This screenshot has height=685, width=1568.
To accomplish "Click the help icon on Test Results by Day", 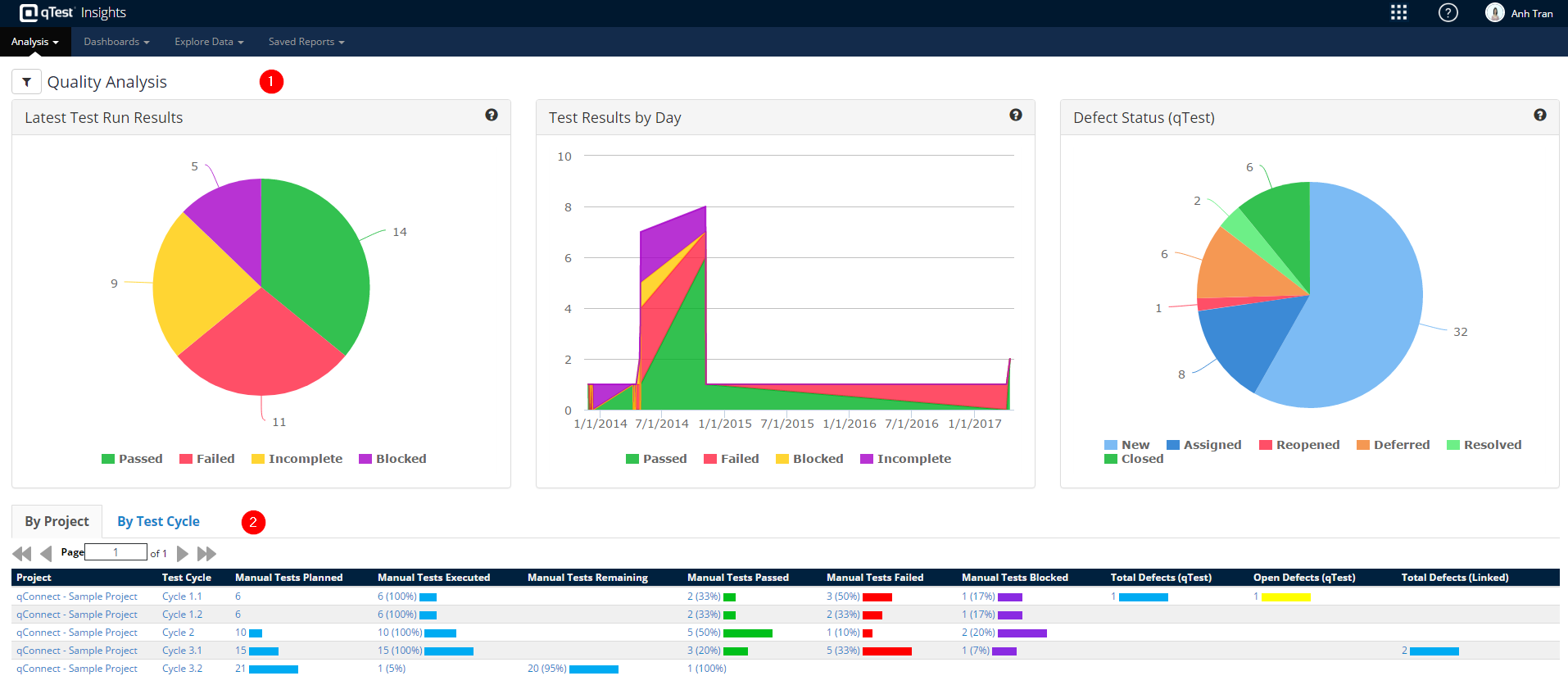I will pyautogui.click(x=1016, y=116).
